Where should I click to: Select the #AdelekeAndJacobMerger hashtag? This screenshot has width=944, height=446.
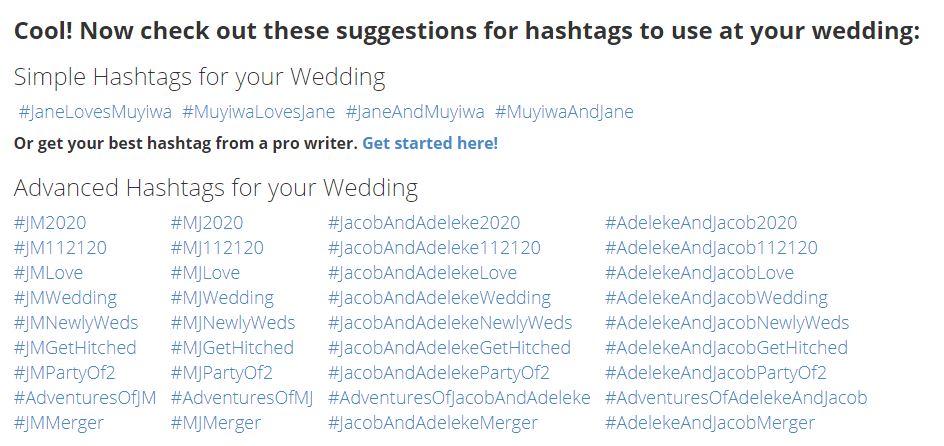pyautogui.click(x=710, y=423)
